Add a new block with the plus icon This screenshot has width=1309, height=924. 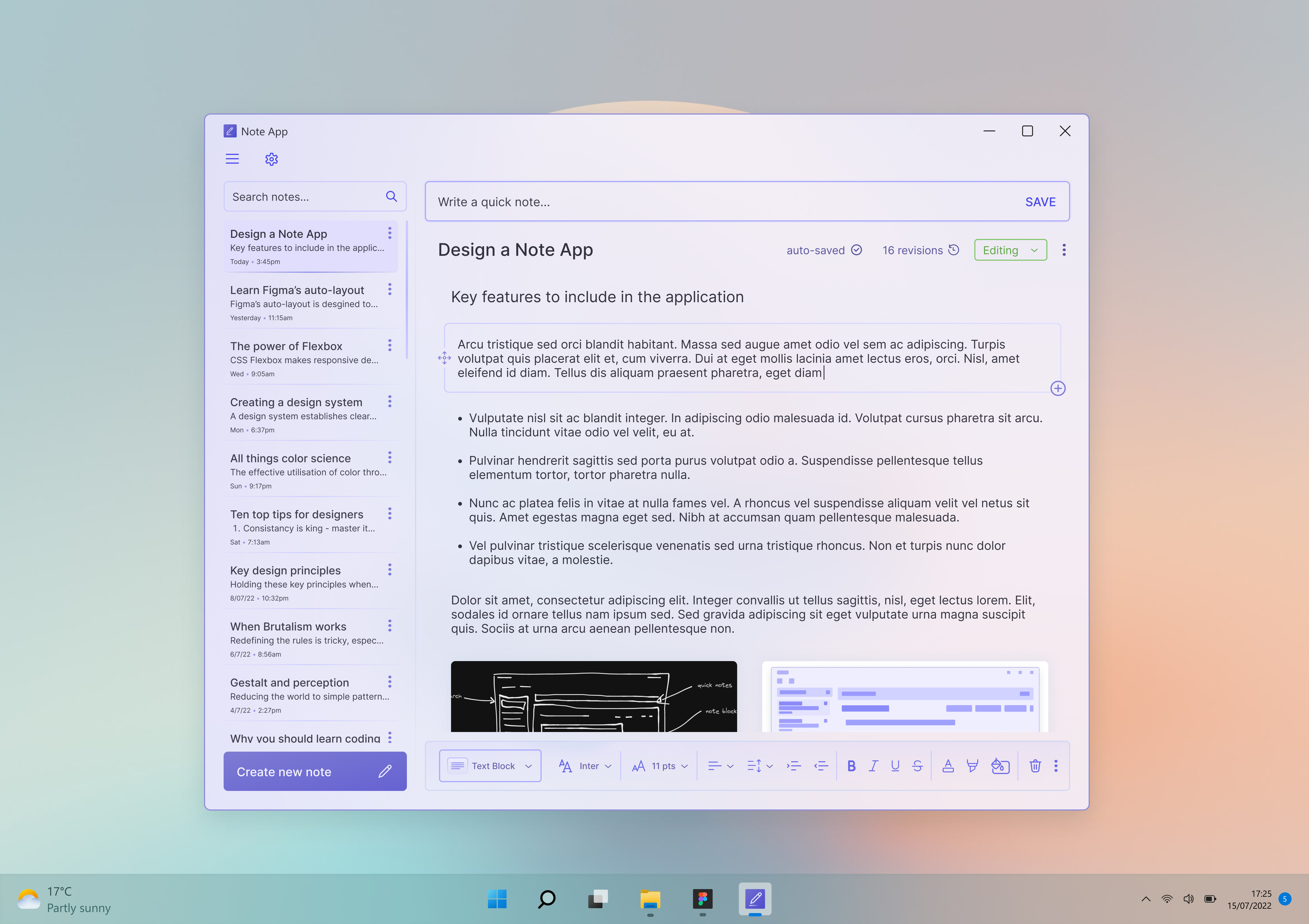coord(1058,388)
